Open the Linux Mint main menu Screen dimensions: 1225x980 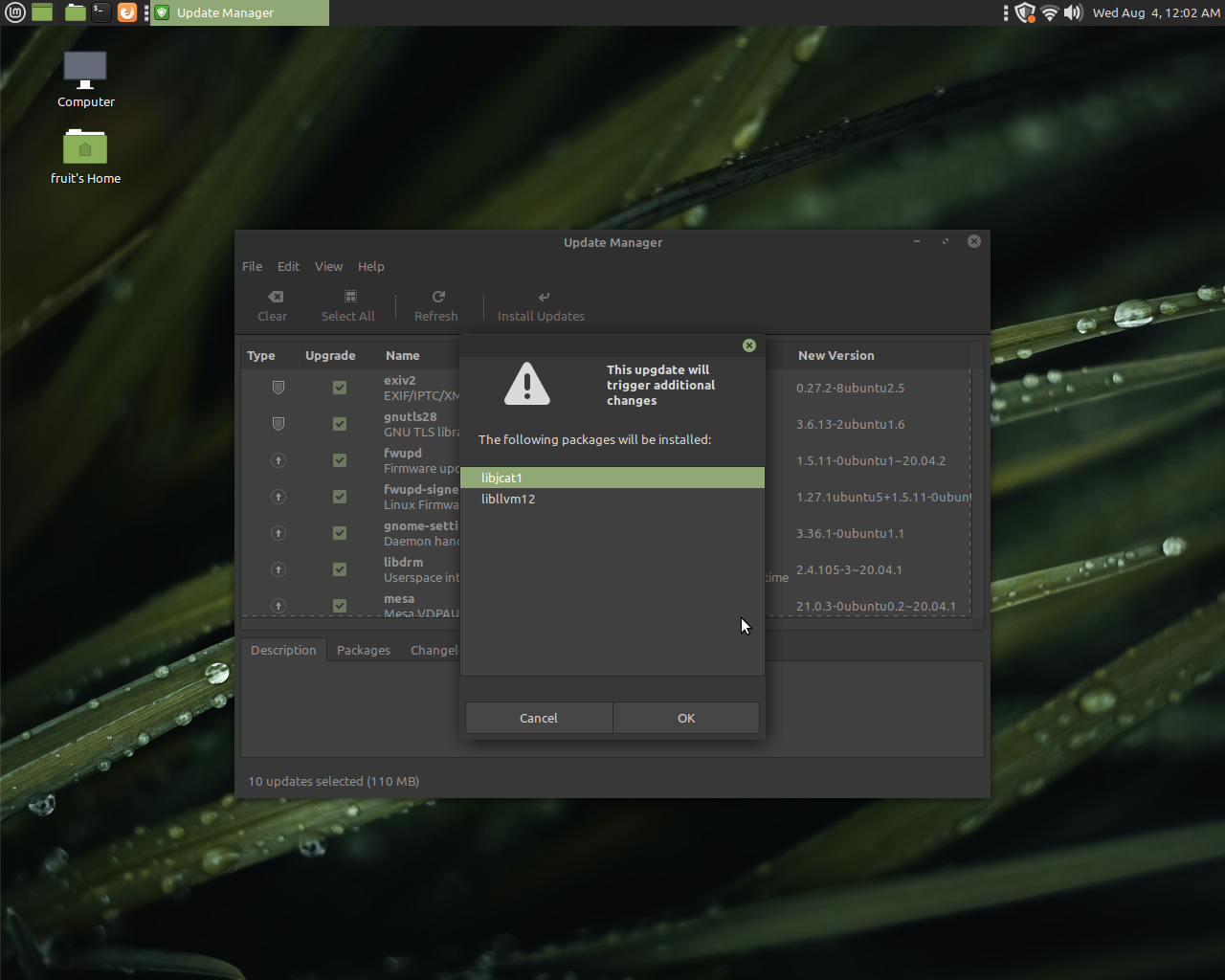coord(15,12)
